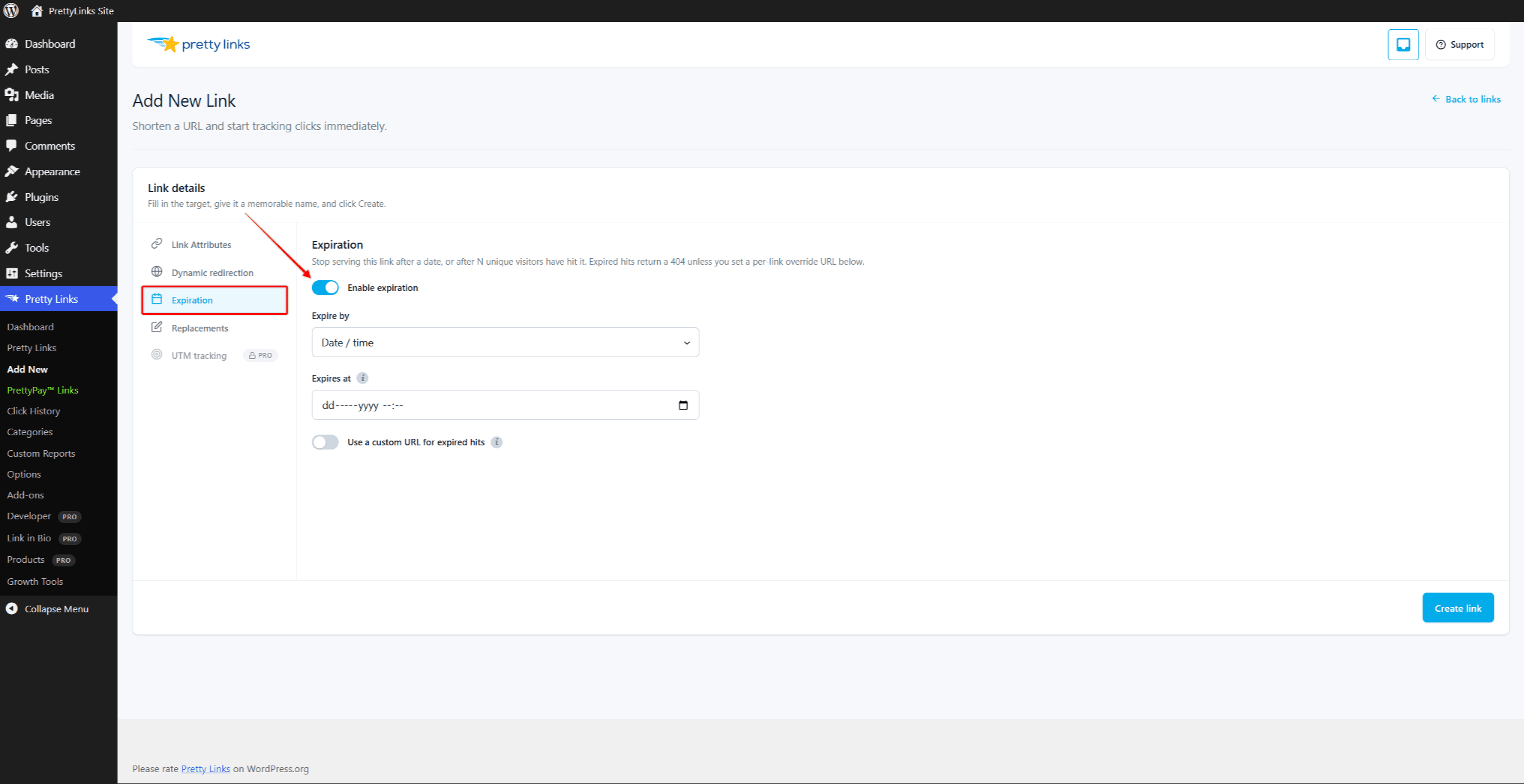The image size is (1524, 784).
Task: Follow the Back to links link
Action: (1466, 99)
